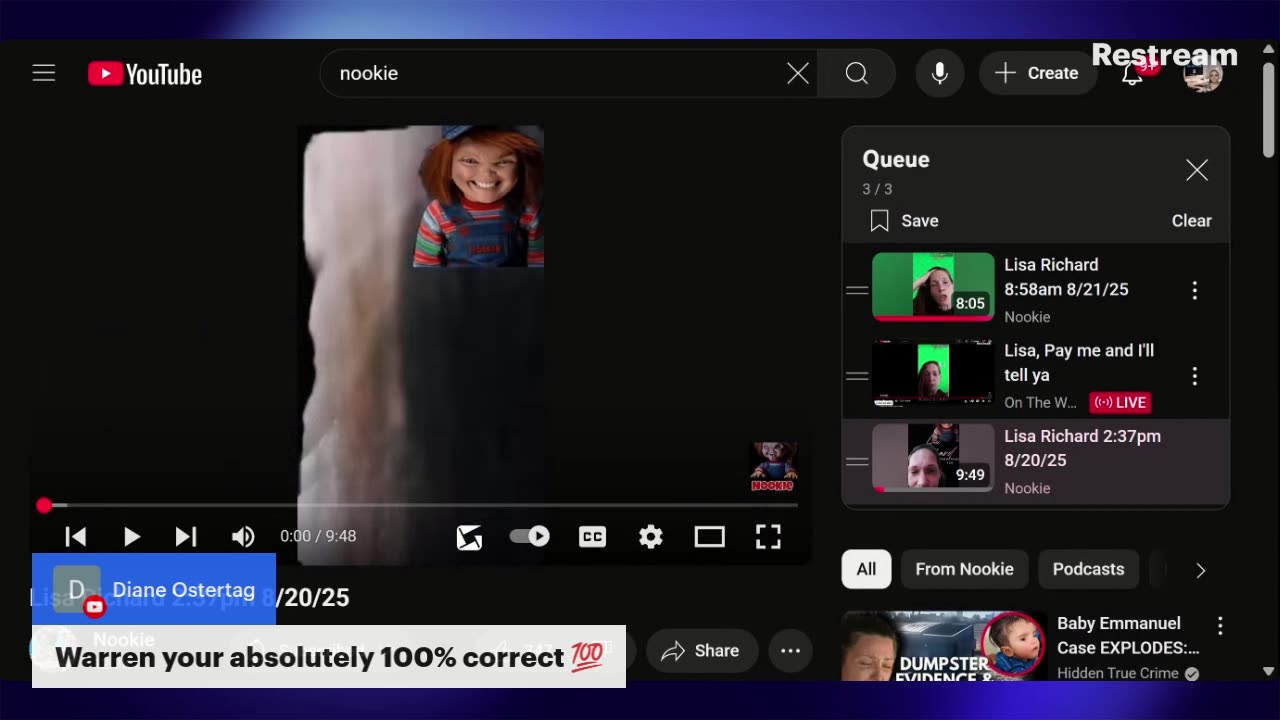Grab the reorder handle for Lisa Richard 2:37pm
Image resolution: width=1280 pixels, height=720 pixels.
857,461
